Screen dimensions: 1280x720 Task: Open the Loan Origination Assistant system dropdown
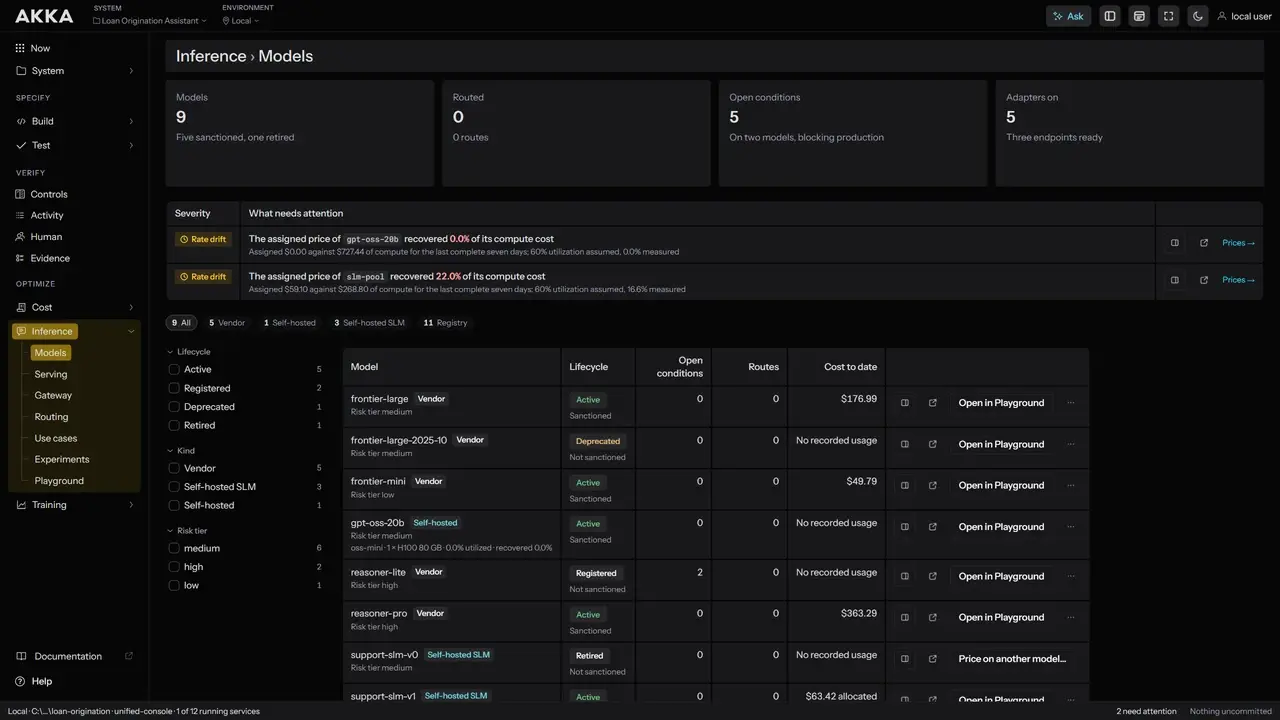150,20
